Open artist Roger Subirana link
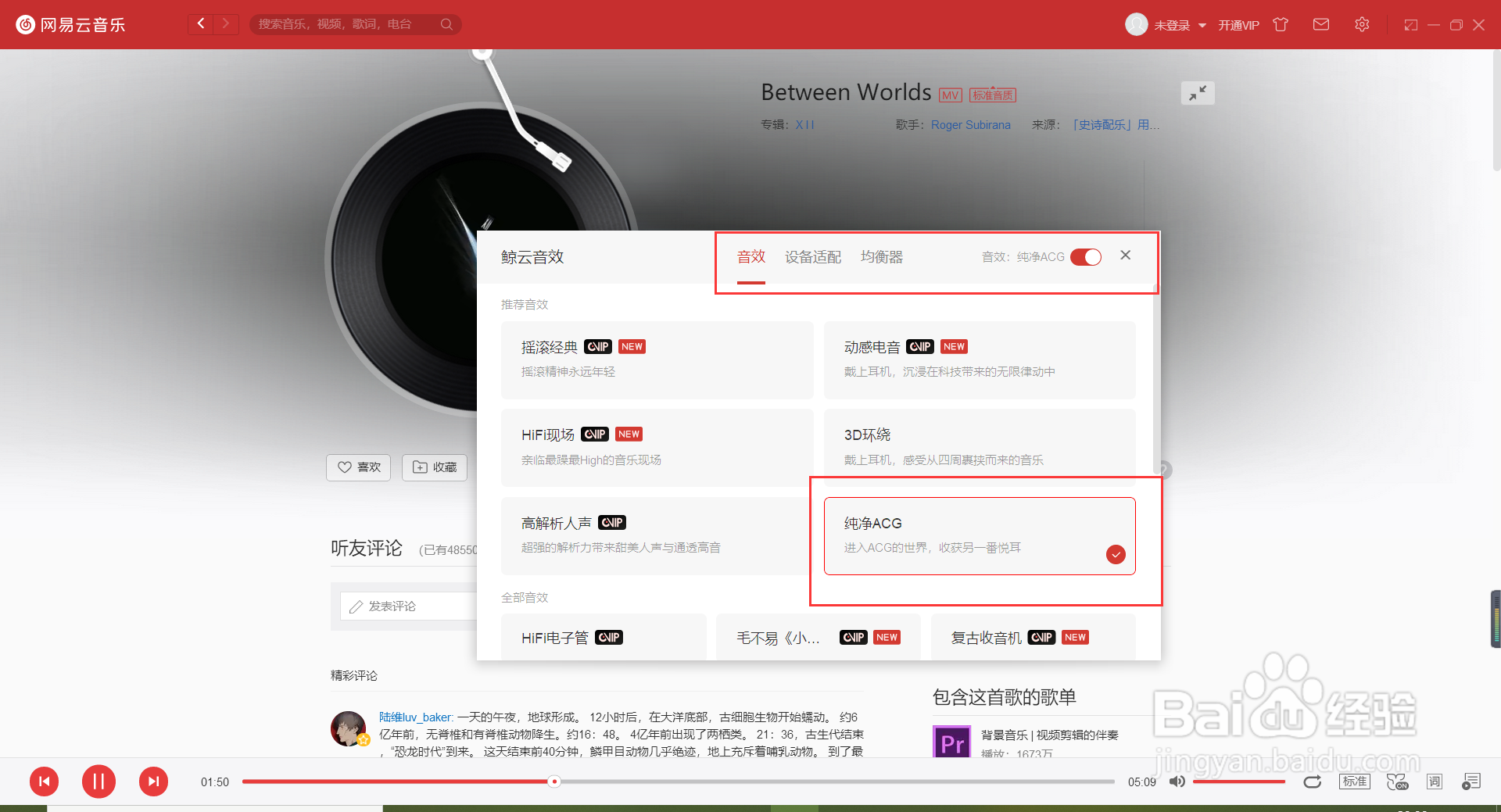1501x812 pixels. tap(971, 125)
